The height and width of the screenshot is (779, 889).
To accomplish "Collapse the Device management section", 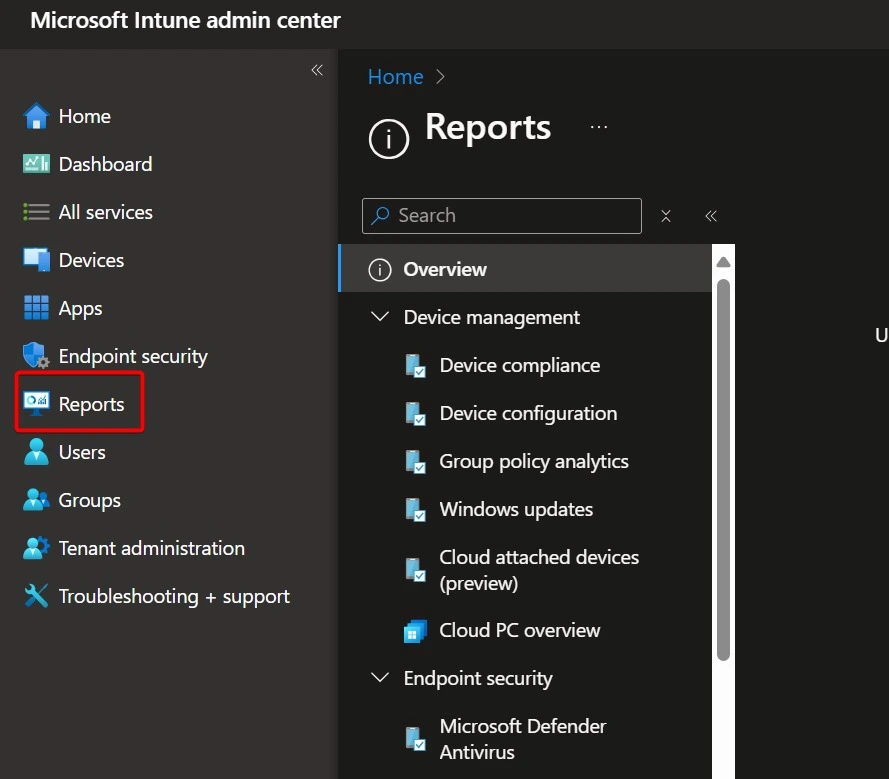I will pyautogui.click(x=379, y=316).
